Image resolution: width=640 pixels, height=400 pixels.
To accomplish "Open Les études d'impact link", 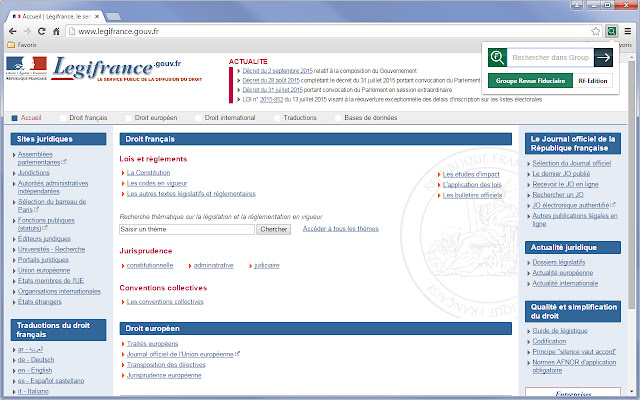I will (471, 174).
